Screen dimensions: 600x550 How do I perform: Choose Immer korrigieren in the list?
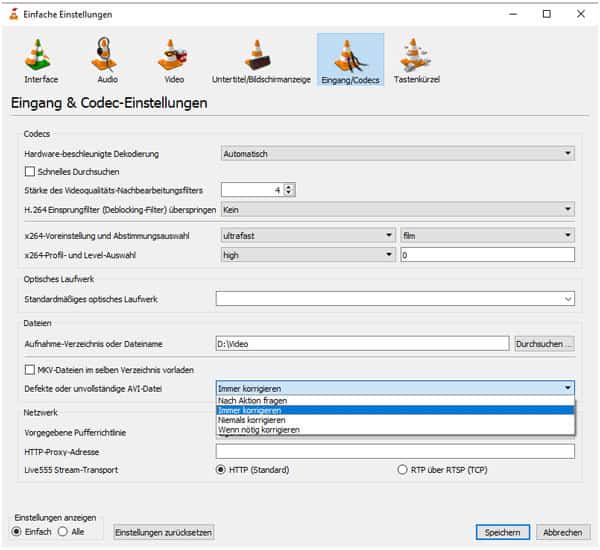[395, 410]
